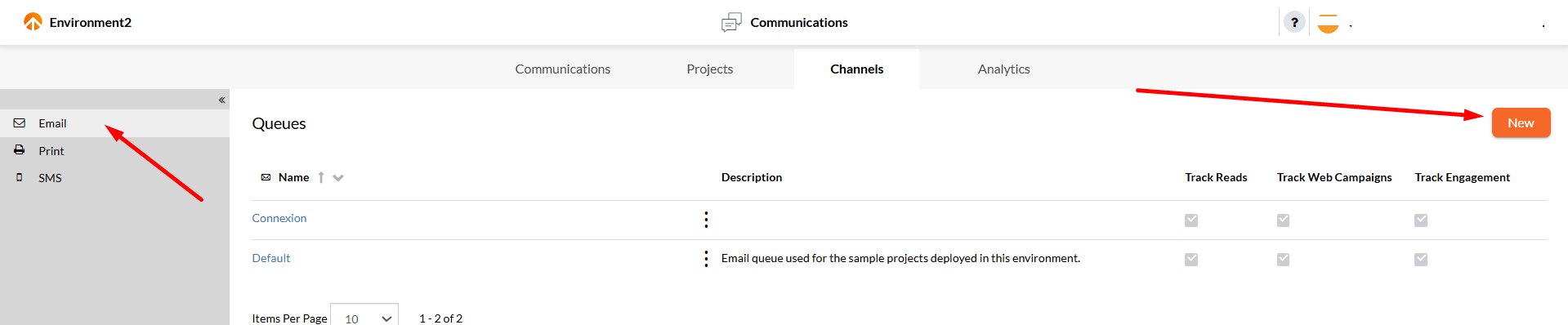1568x325 pixels.
Task: Switch to the Projects tab
Action: tap(709, 69)
